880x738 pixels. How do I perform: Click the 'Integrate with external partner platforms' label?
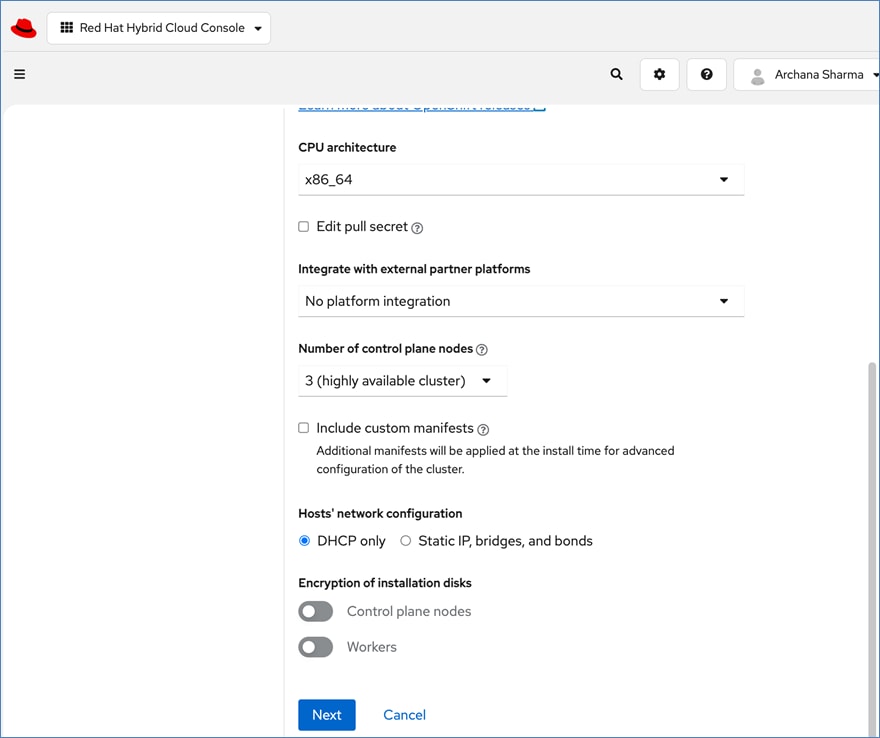click(x=414, y=269)
